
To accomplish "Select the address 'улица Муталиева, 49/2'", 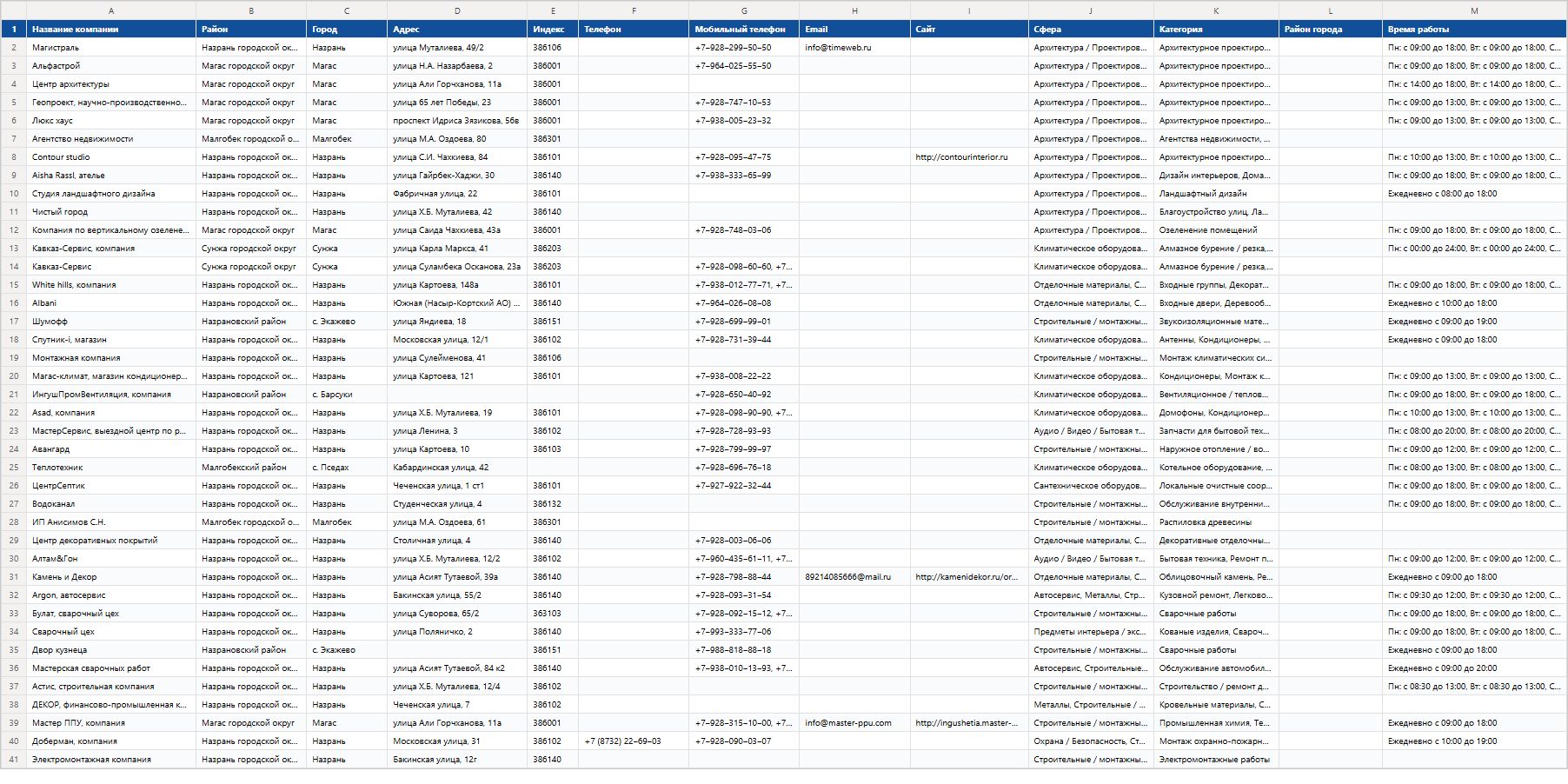I will (457, 47).
